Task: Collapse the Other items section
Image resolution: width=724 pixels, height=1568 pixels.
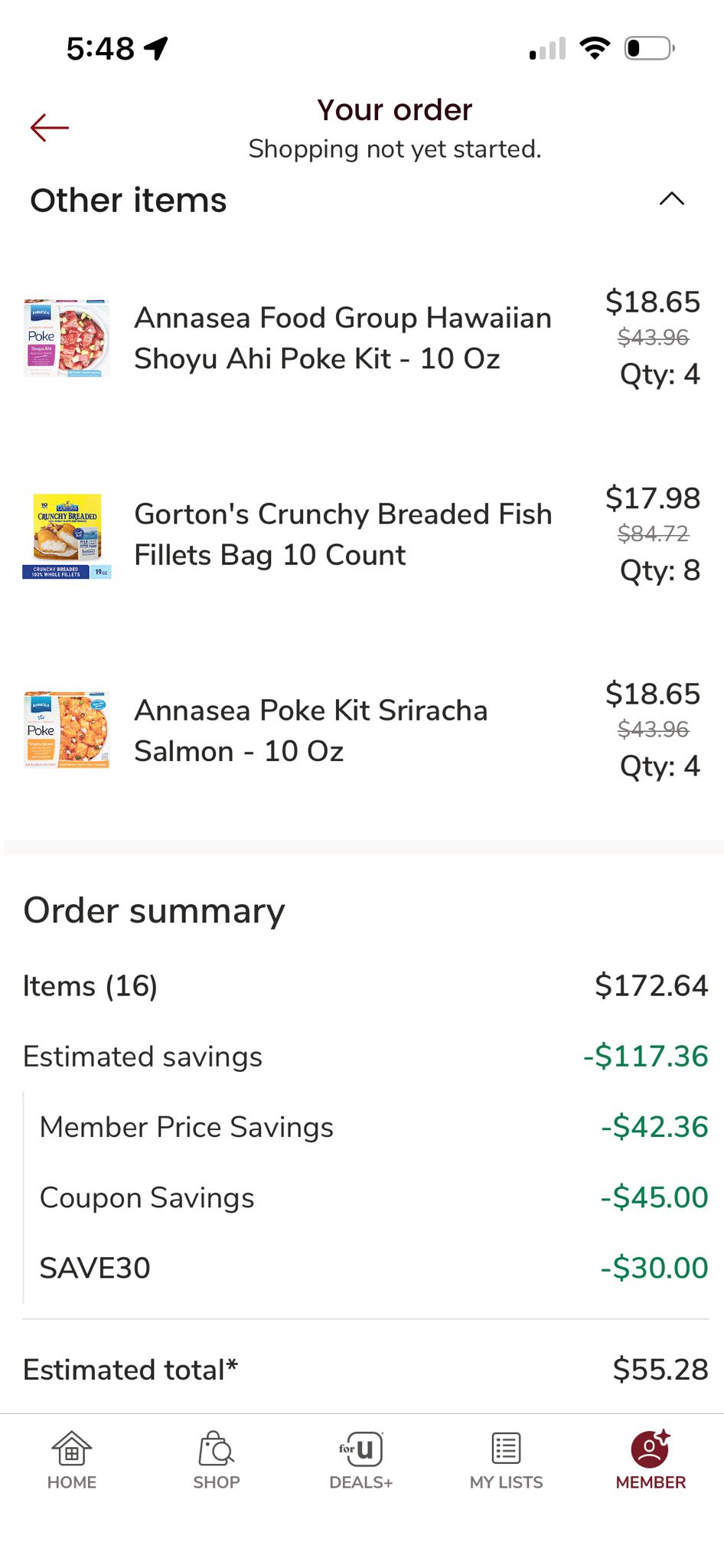Action: [671, 200]
